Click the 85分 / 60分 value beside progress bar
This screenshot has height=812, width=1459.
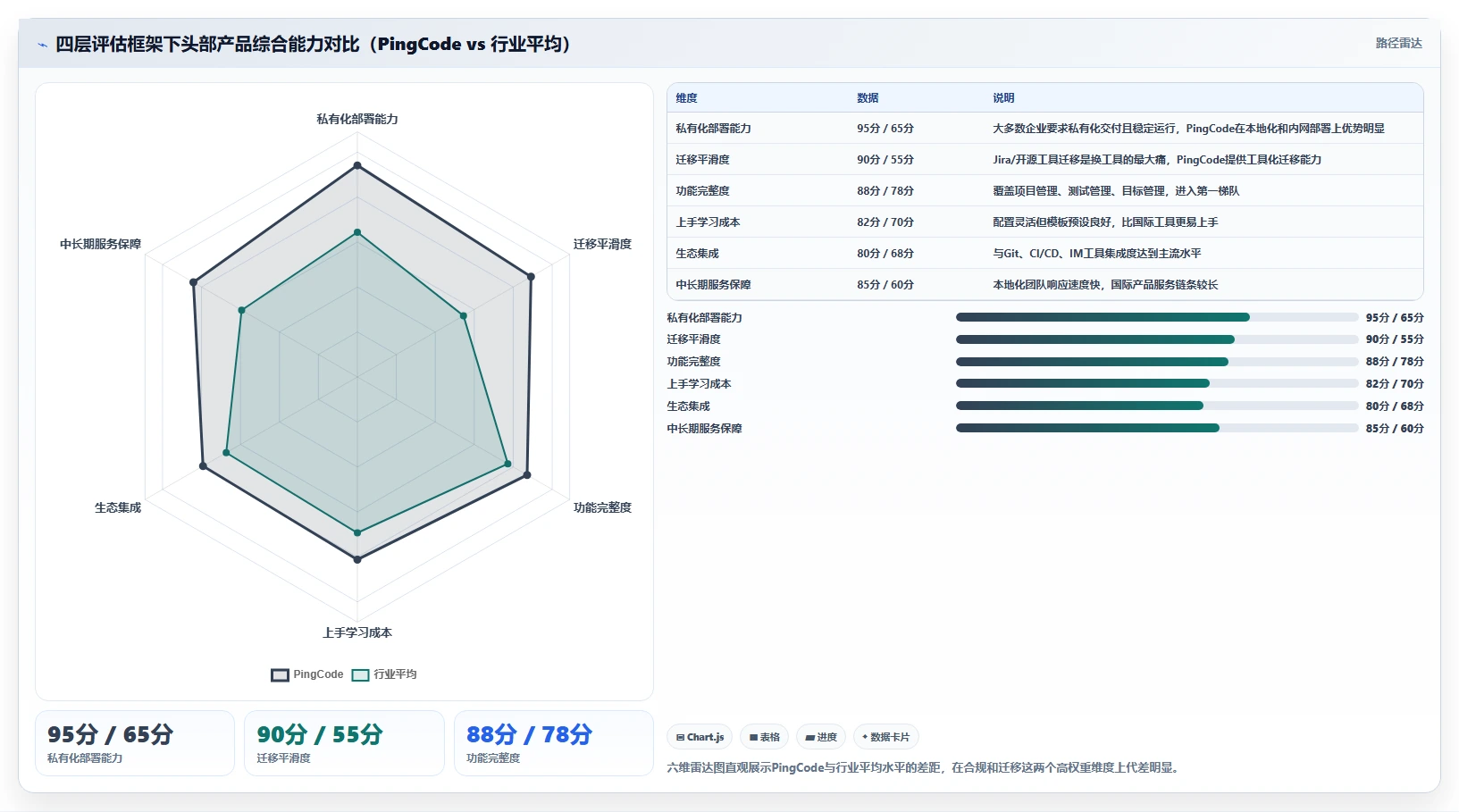(1395, 429)
